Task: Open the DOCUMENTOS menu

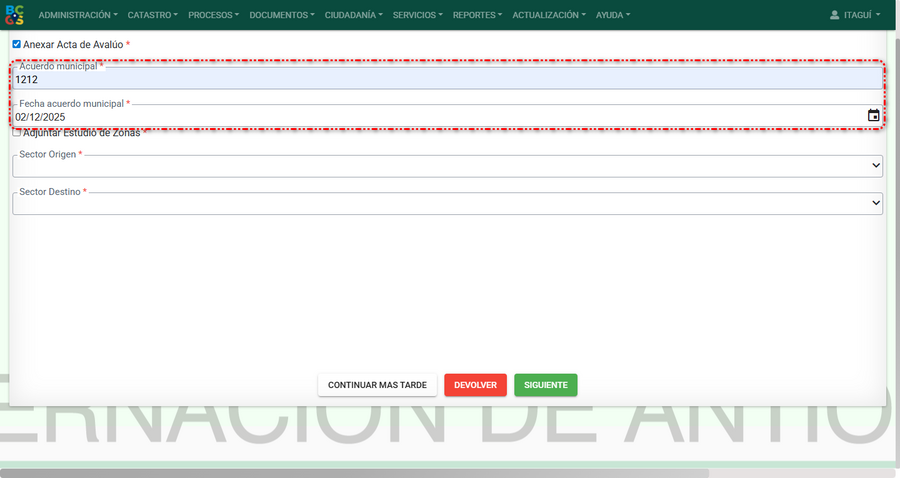Action: [x=281, y=15]
